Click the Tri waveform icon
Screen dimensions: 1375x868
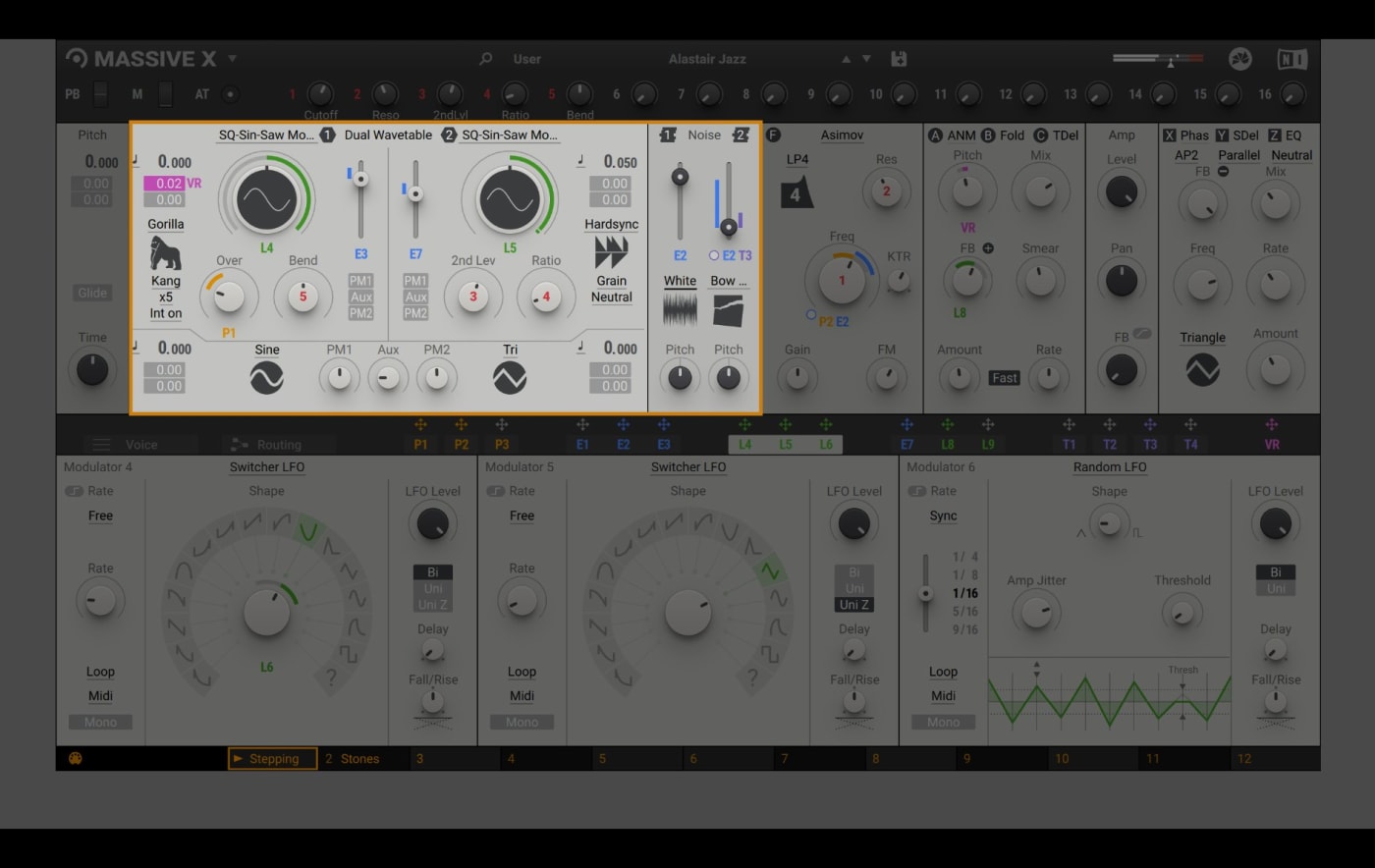(x=510, y=377)
